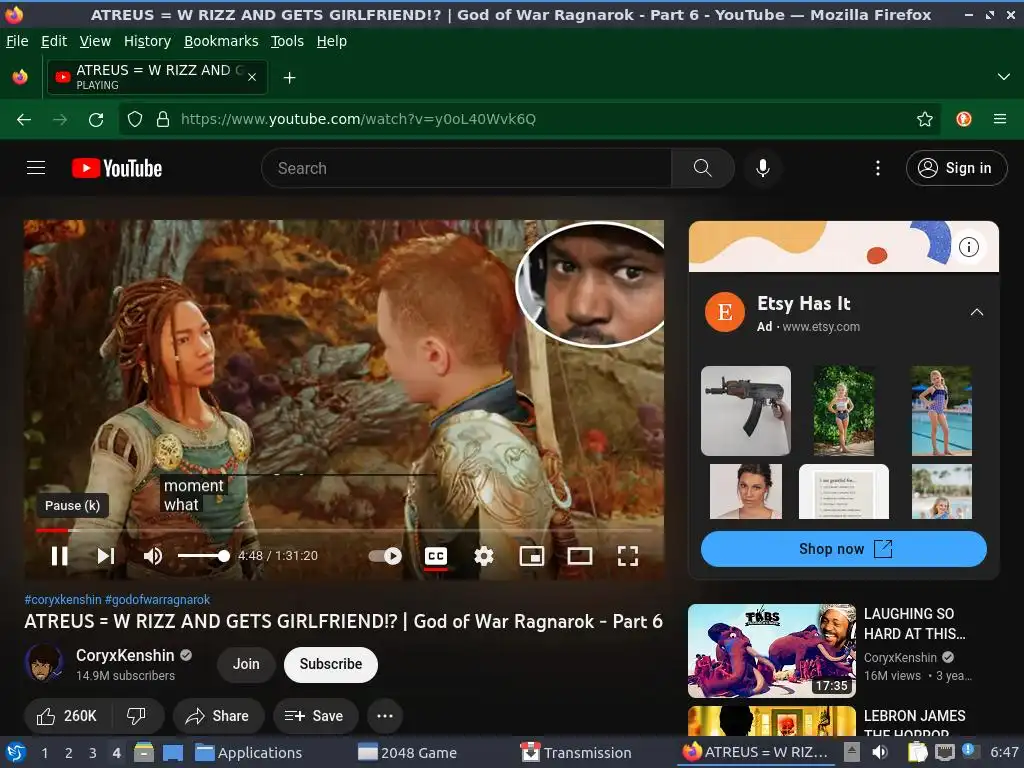1024x768 pixels.
Task: Click the Etsy logo in the ad
Action: point(724,312)
